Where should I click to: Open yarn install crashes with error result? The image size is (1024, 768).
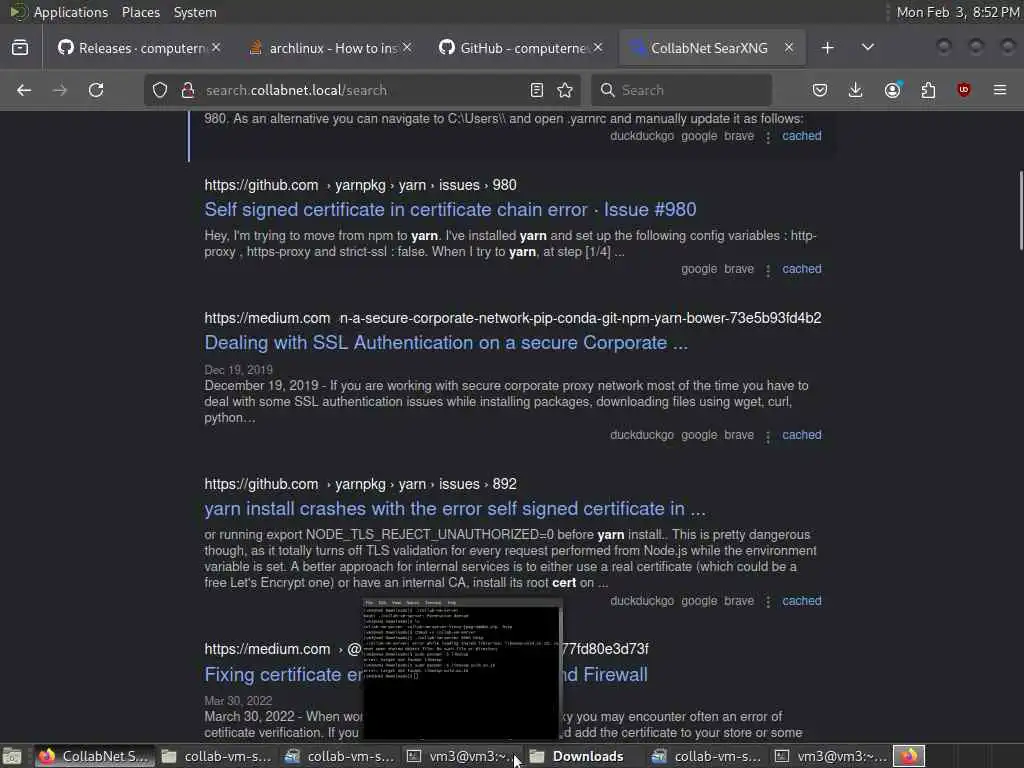(455, 509)
